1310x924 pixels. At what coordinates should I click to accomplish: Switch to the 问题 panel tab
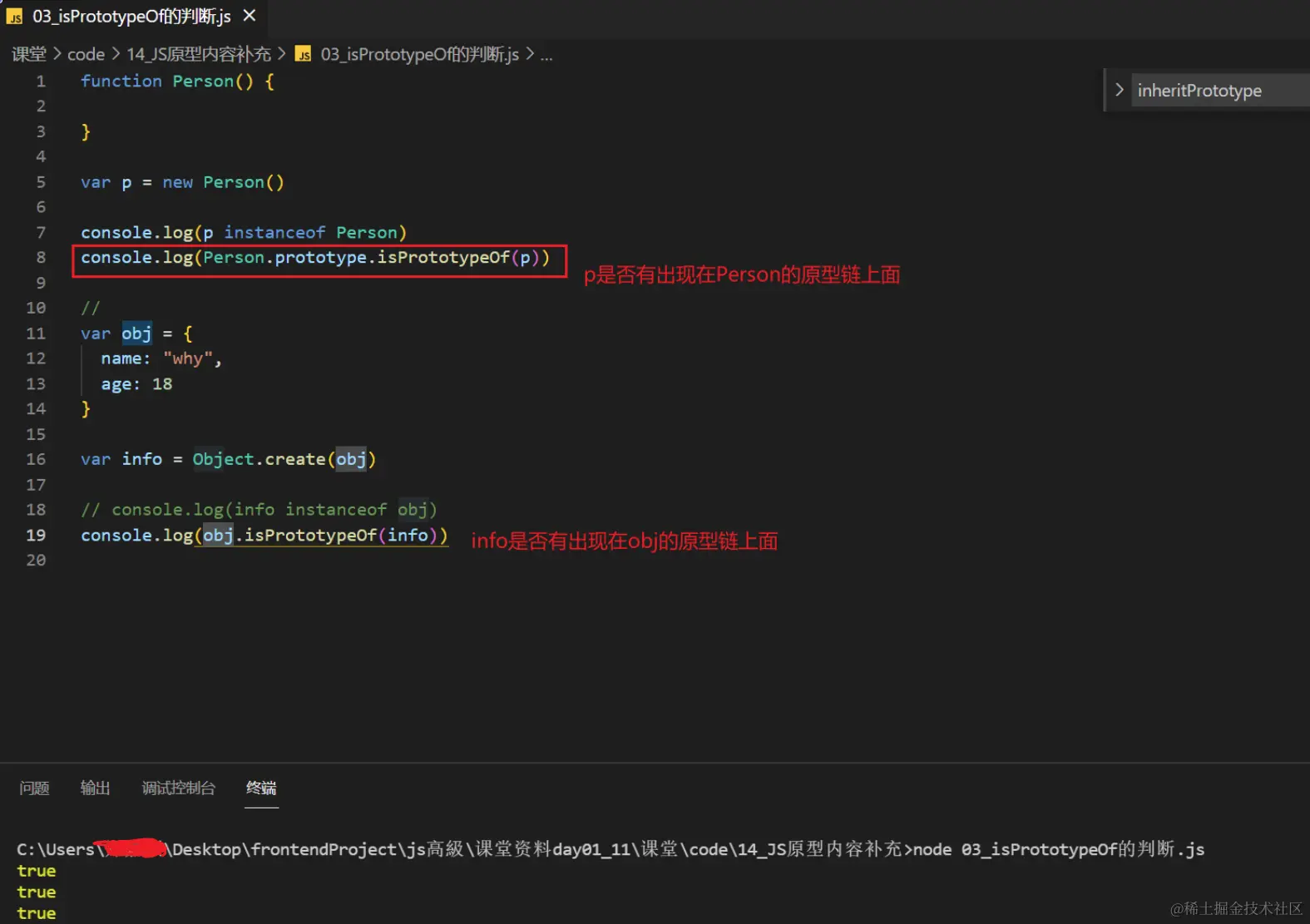click(x=34, y=788)
